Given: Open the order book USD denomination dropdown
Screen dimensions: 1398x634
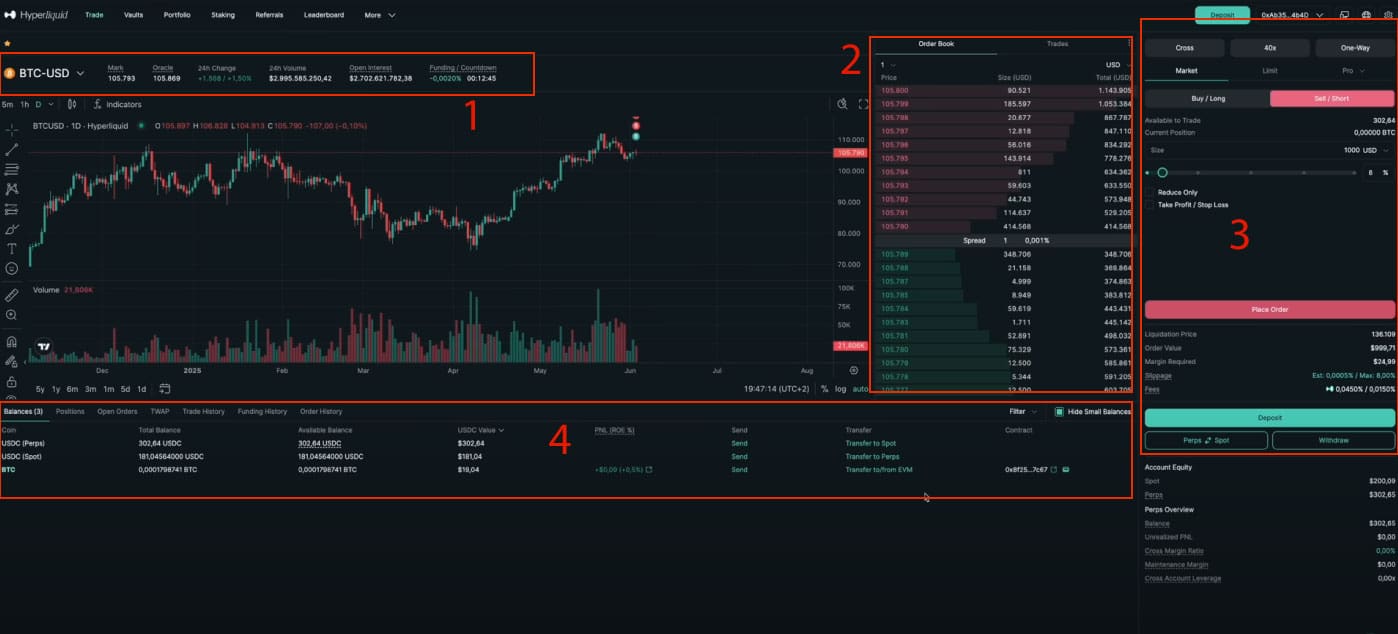Looking at the screenshot, I should pyautogui.click(x=1118, y=65).
